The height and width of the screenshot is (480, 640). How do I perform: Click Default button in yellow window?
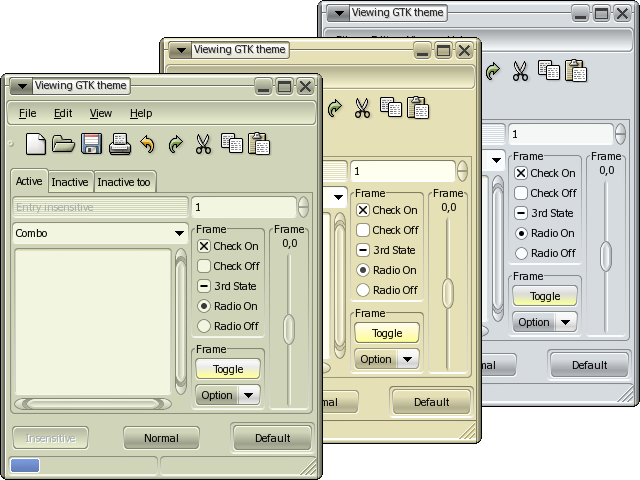point(431,402)
